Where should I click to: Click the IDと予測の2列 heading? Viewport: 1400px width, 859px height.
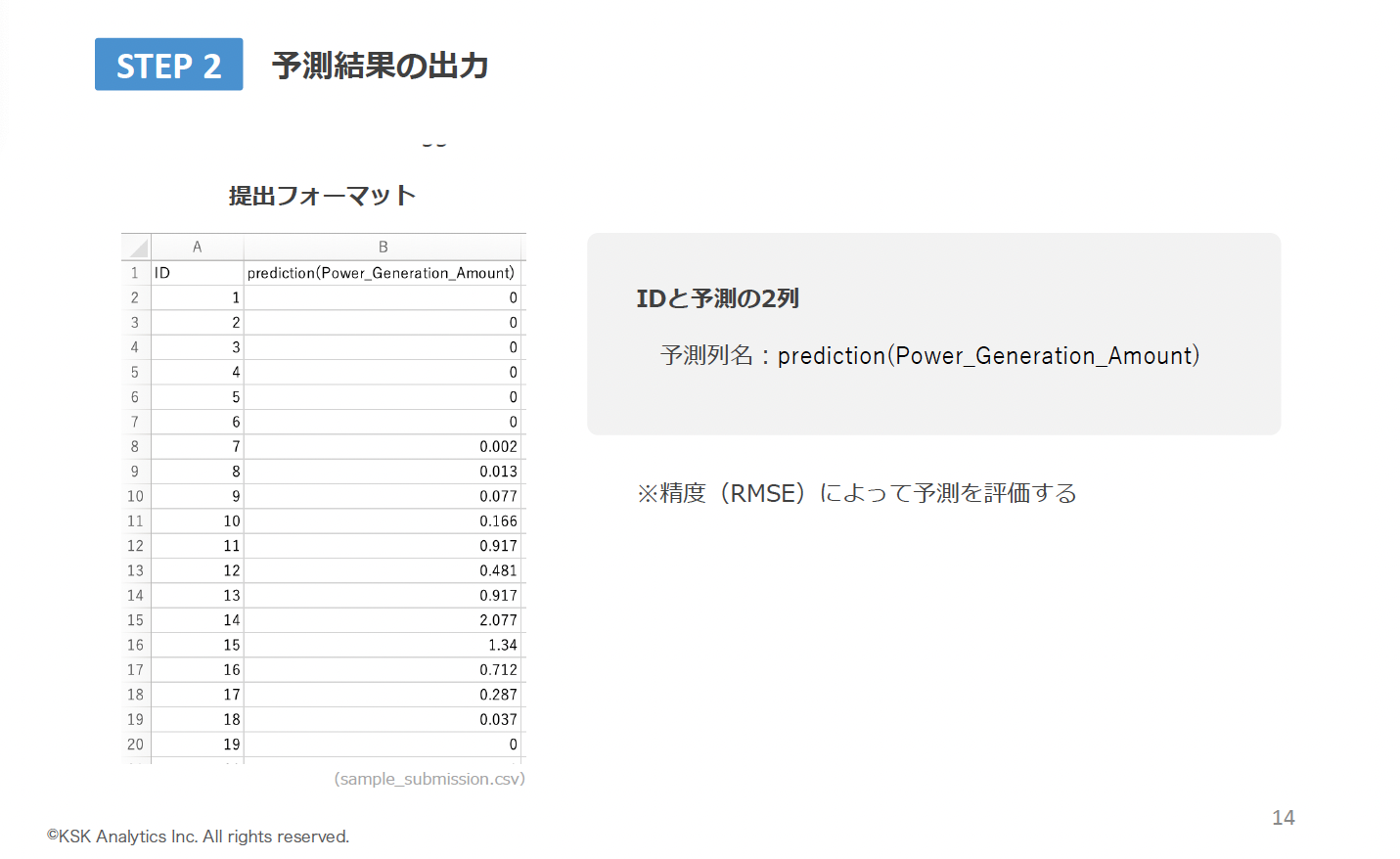pyautogui.click(x=718, y=298)
